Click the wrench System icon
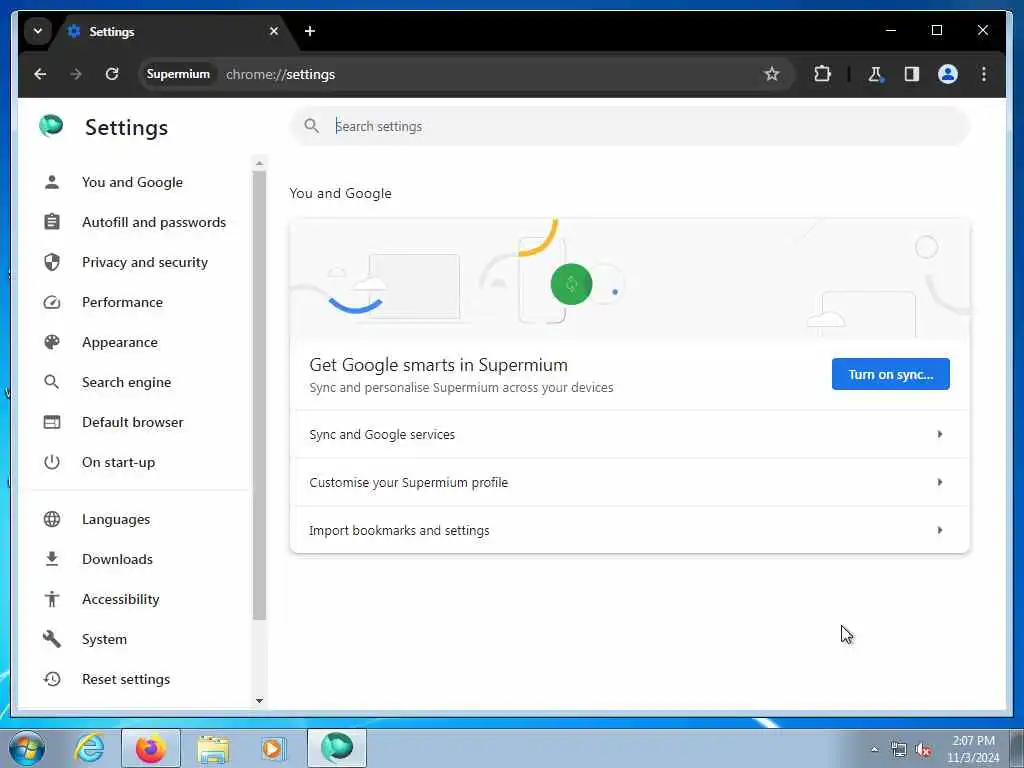Screen dimensions: 1024x768 [x=52, y=639]
